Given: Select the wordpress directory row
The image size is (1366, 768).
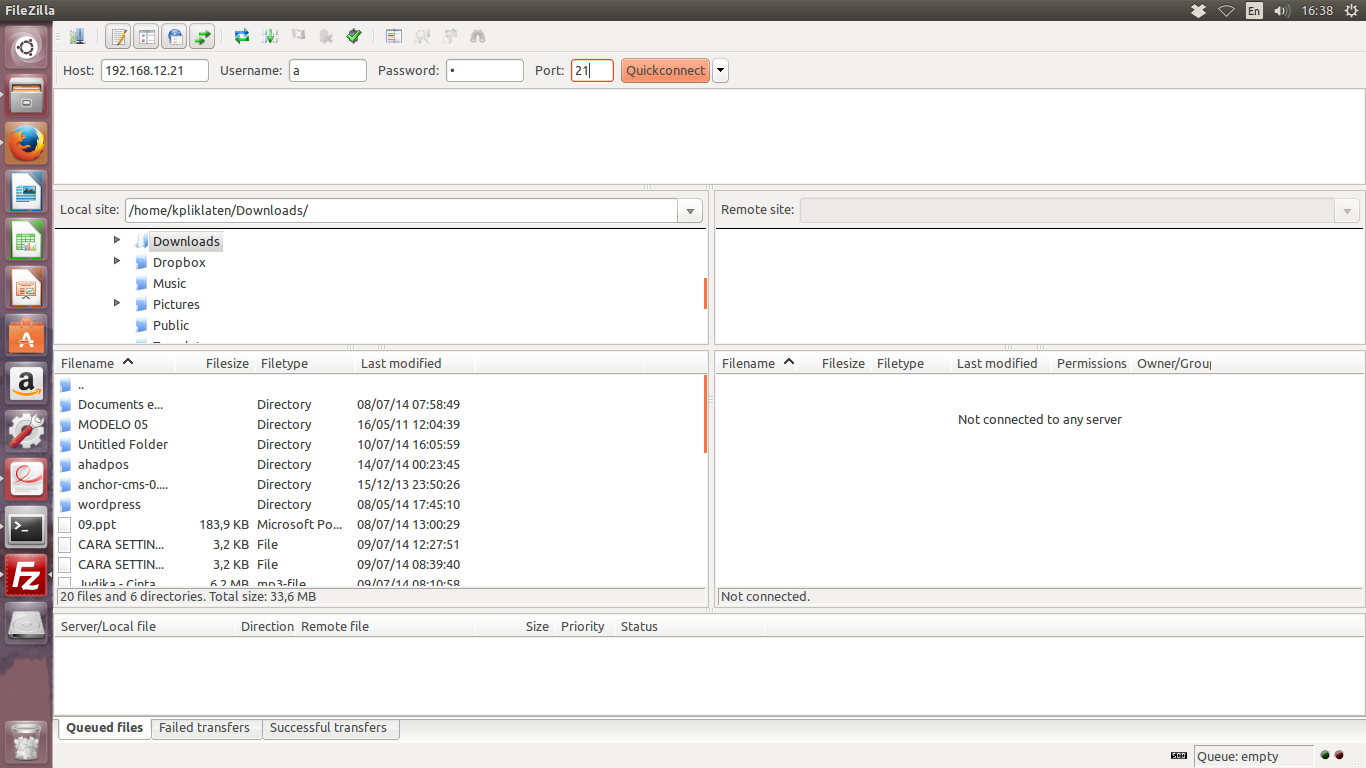Looking at the screenshot, I should [380, 505].
